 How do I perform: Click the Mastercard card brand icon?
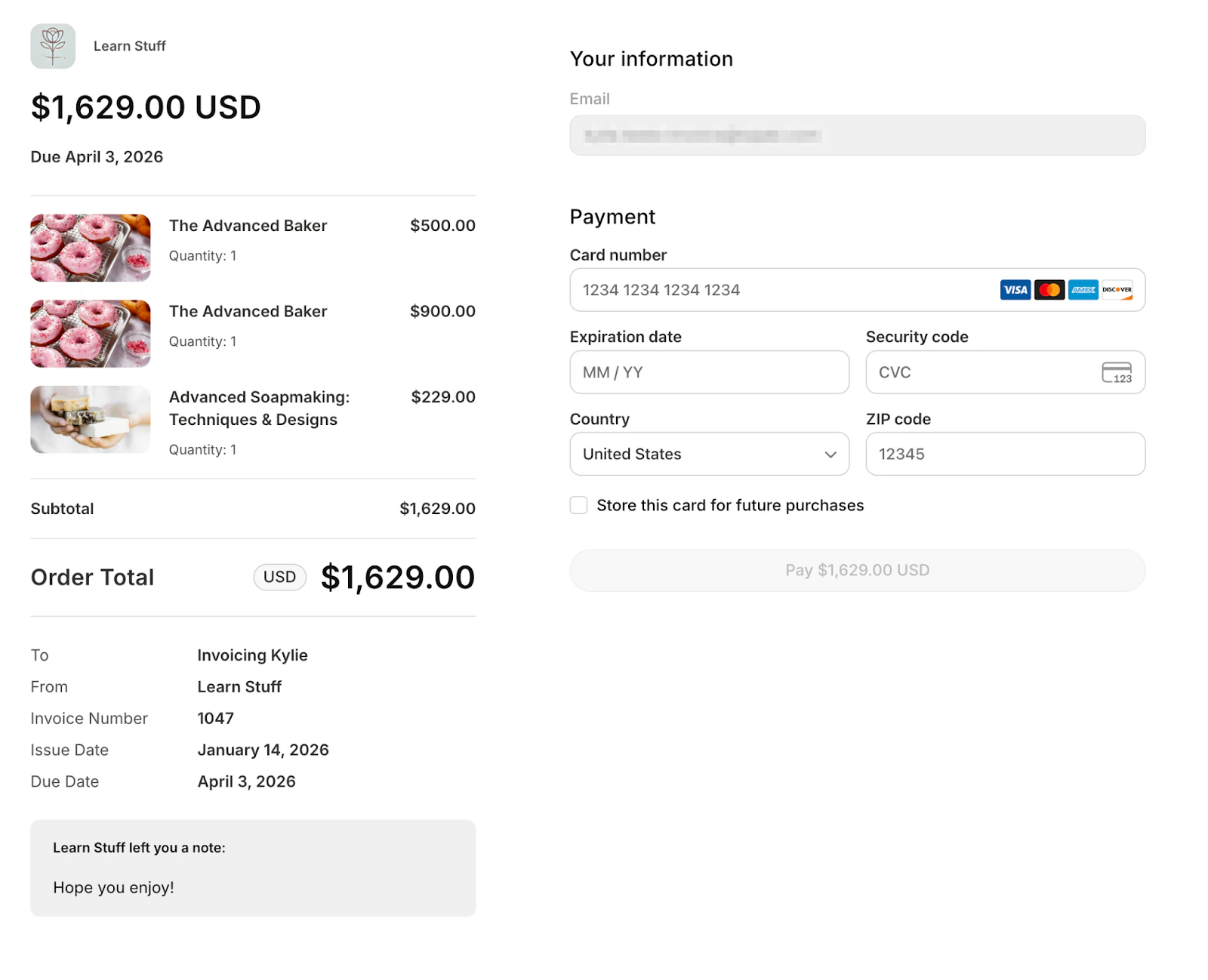click(1049, 290)
